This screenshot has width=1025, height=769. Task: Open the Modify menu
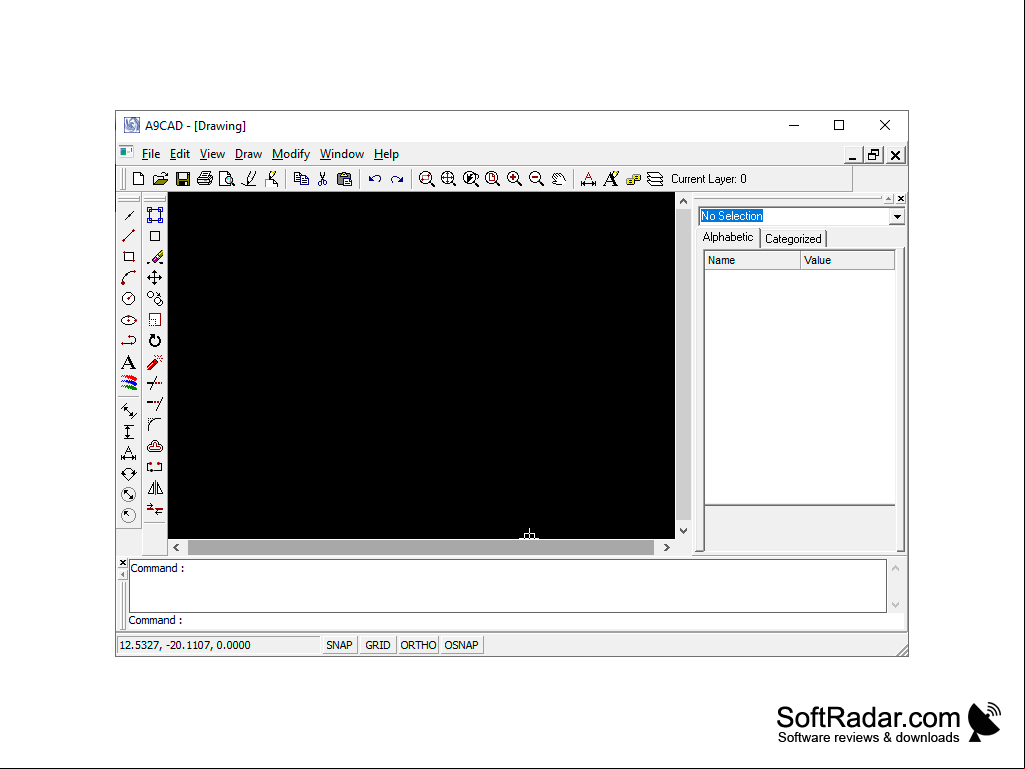[x=291, y=154]
